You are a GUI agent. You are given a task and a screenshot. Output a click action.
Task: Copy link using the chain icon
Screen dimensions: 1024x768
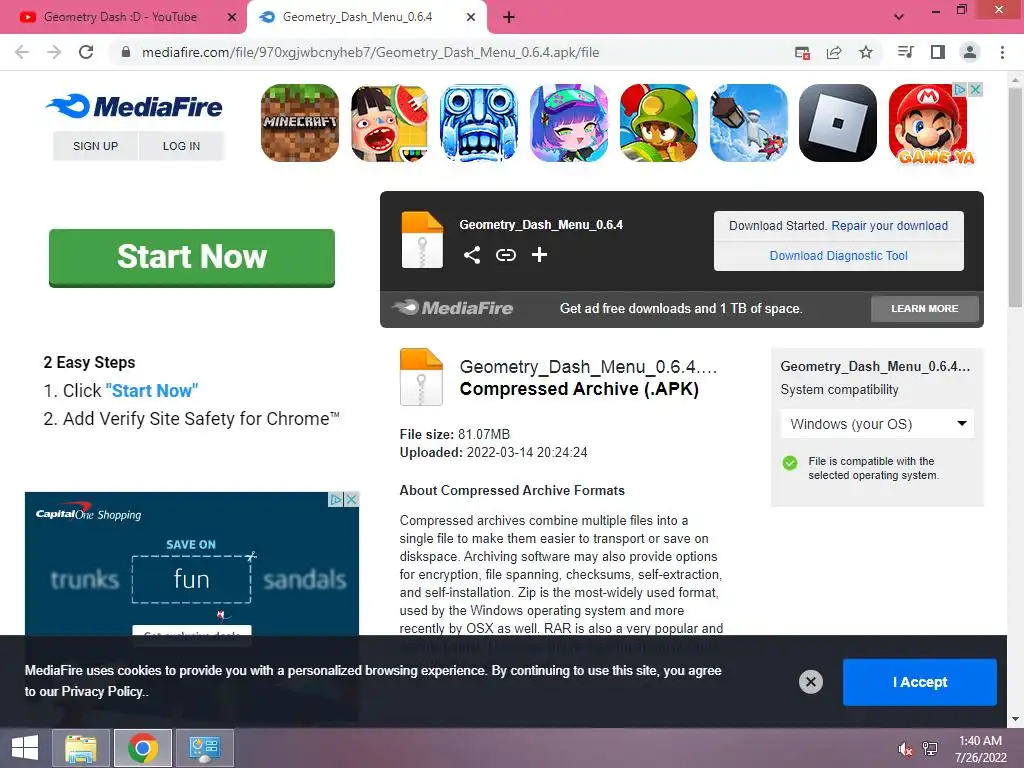click(x=506, y=255)
